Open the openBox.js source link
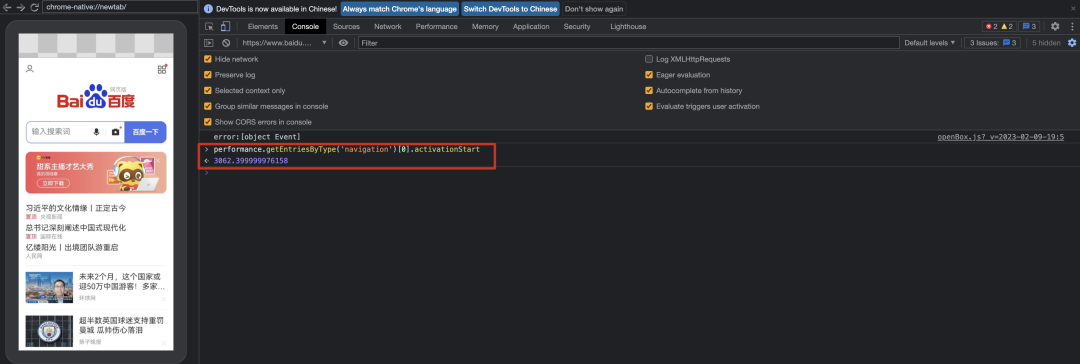The height and width of the screenshot is (364, 1080). [1001, 136]
